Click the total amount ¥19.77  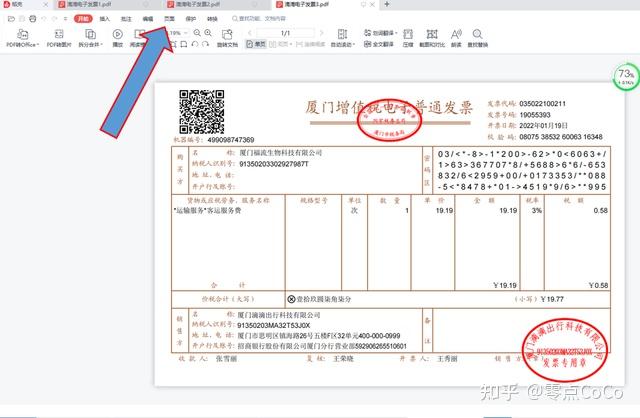(x=552, y=299)
